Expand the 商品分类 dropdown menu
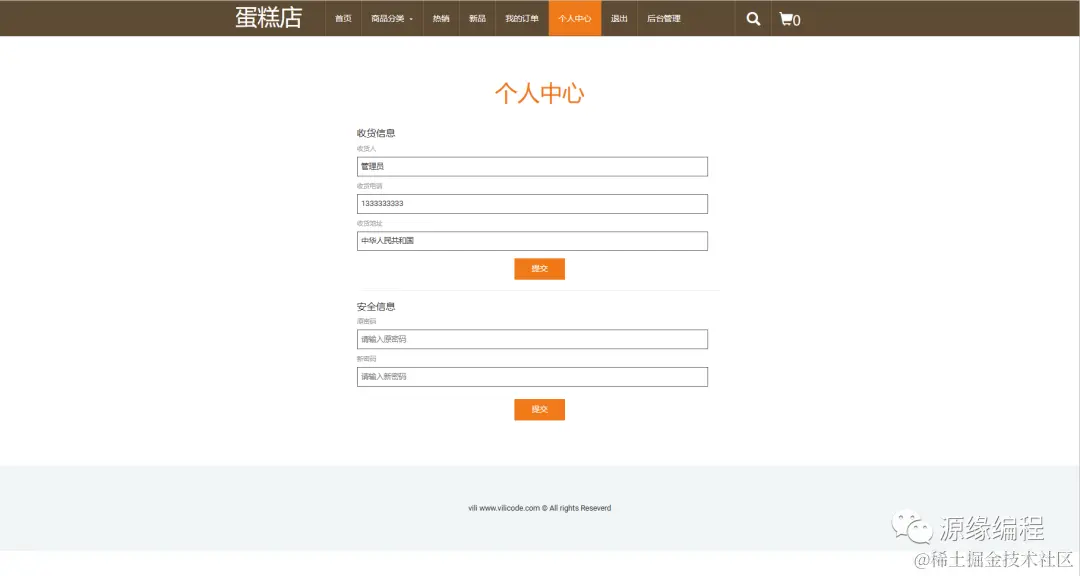The image size is (1080, 576). click(392, 19)
